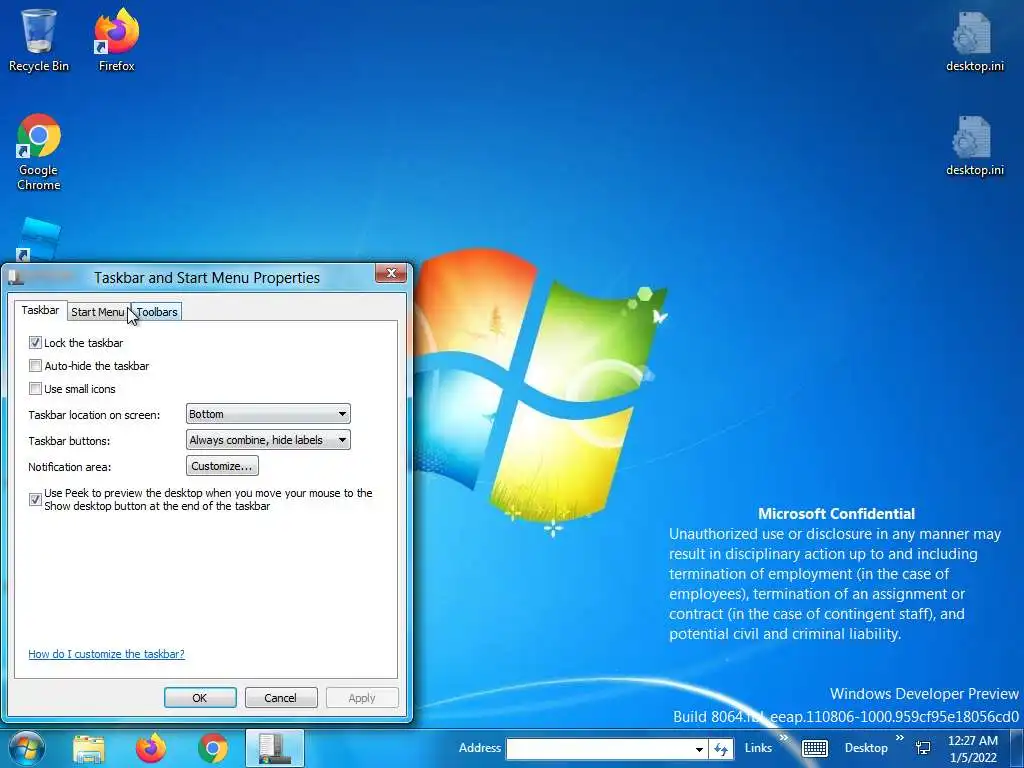This screenshot has height=768, width=1024.
Task: Switch to the Taskbar tab
Action: coord(40,310)
